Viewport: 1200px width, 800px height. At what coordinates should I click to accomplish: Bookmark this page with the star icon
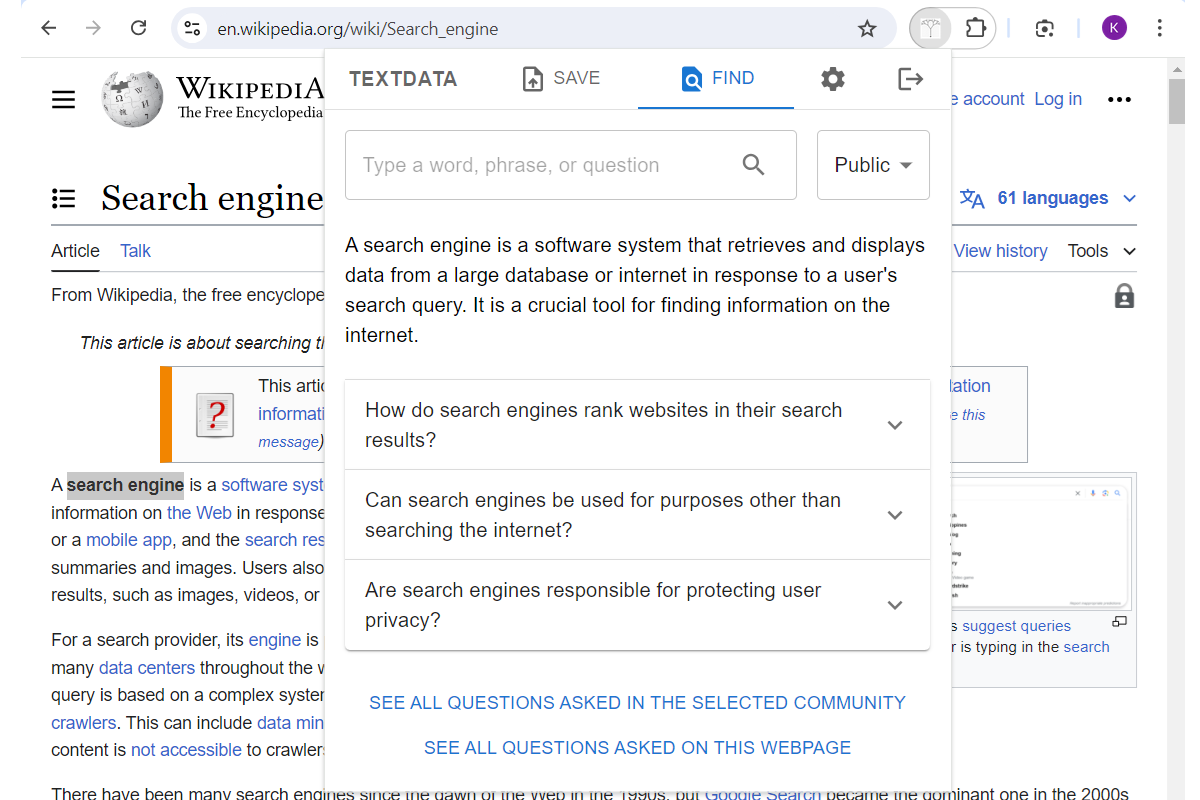click(867, 29)
